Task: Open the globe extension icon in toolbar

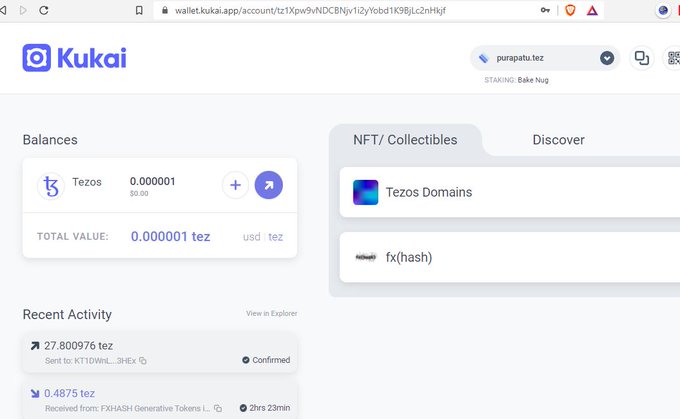Action: tap(663, 10)
